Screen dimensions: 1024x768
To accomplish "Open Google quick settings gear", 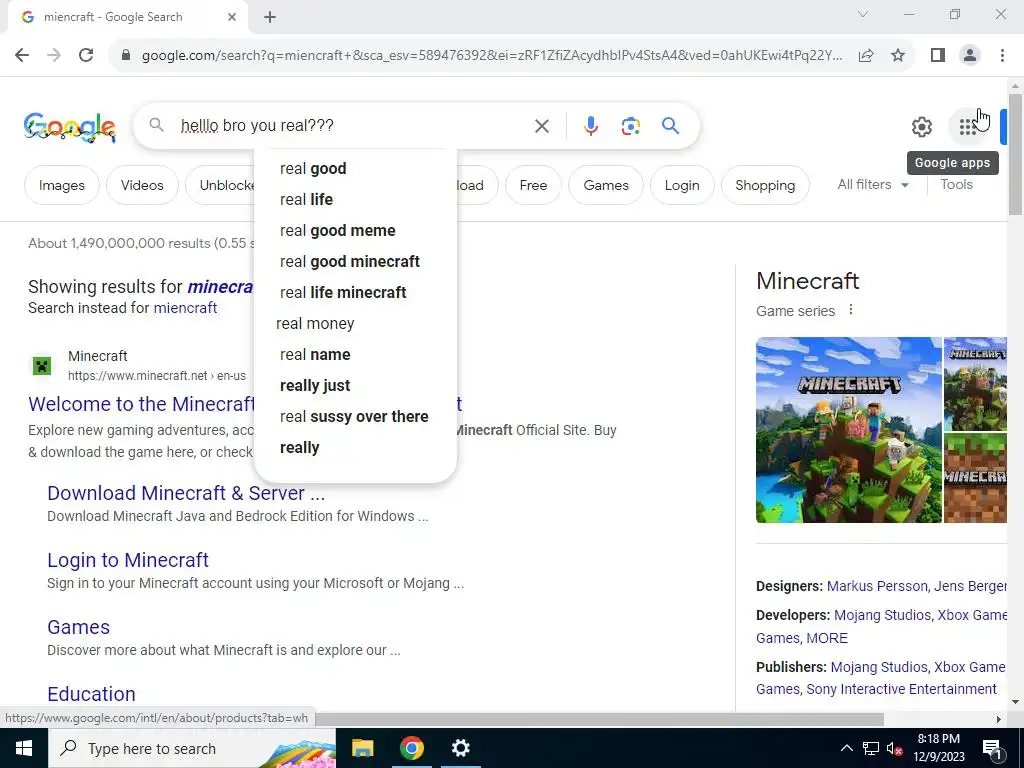I will click(x=921, y=127).
